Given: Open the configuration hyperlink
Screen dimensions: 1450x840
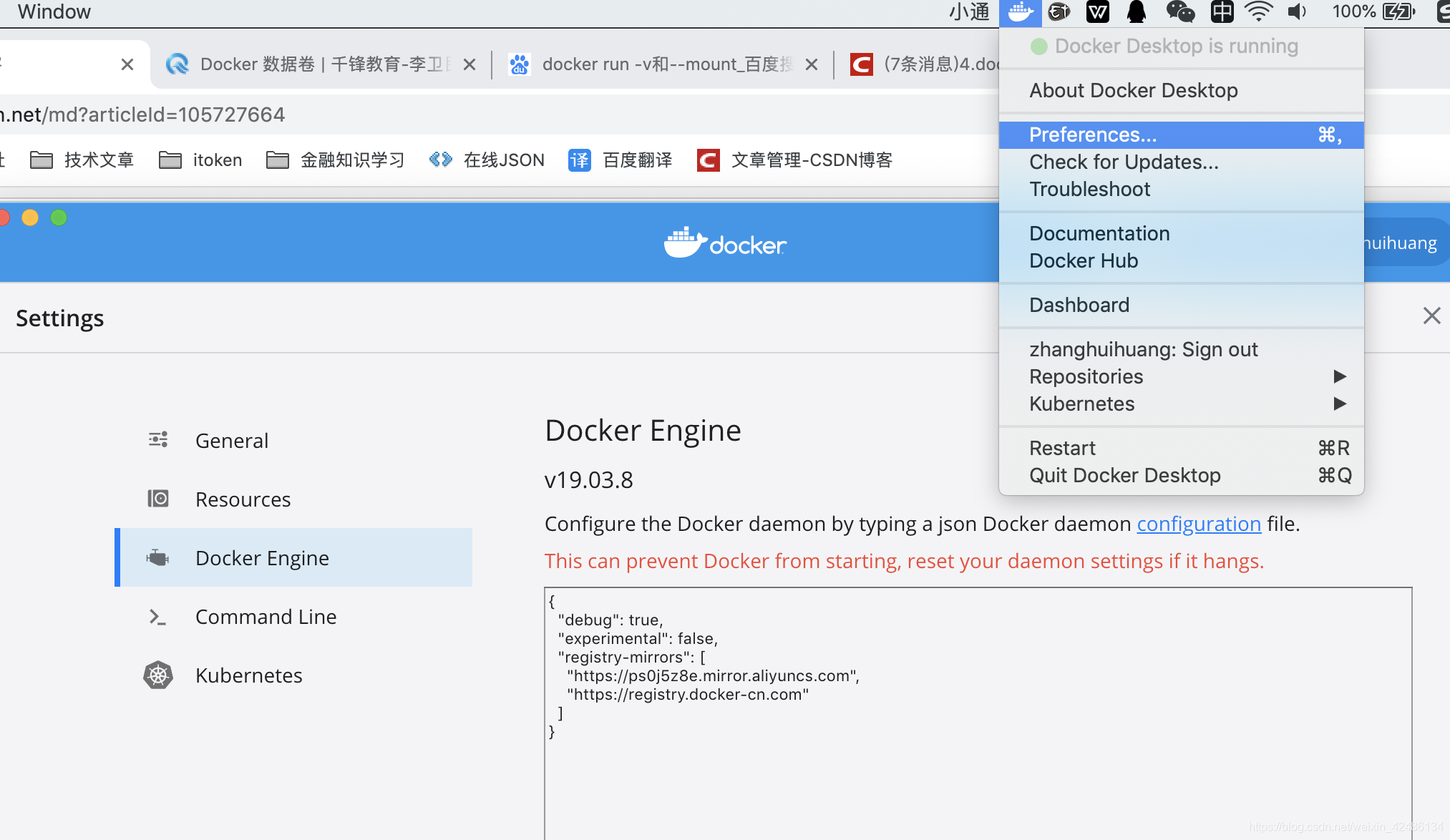Looking at the screenshot, I should tap(1199, 524).
